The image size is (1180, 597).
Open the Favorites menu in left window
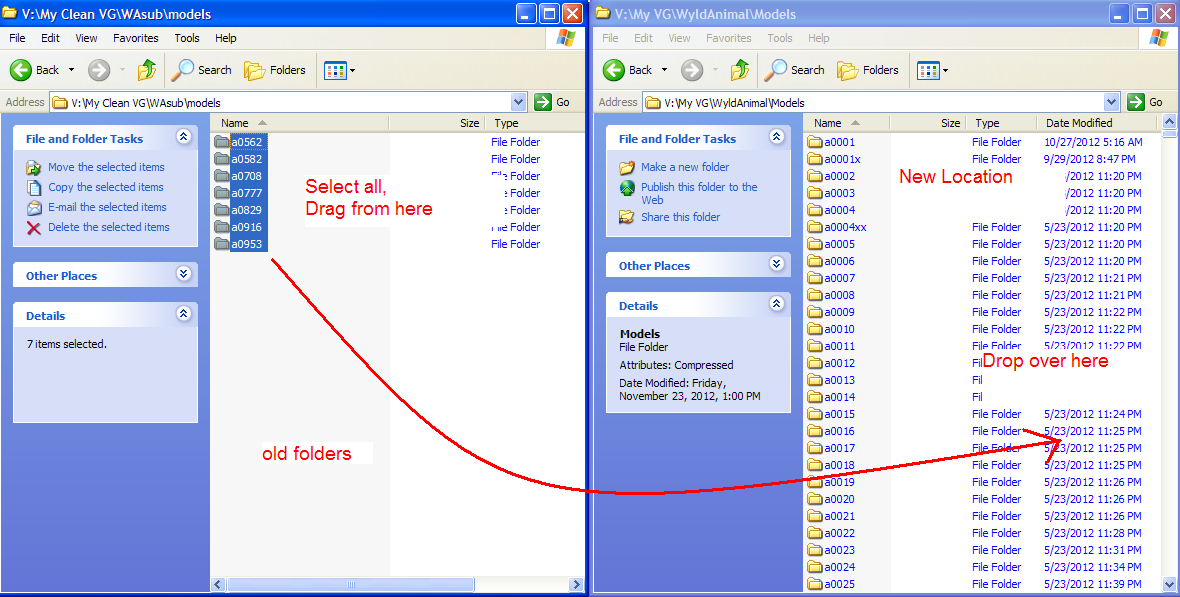[x=135, y=38]
